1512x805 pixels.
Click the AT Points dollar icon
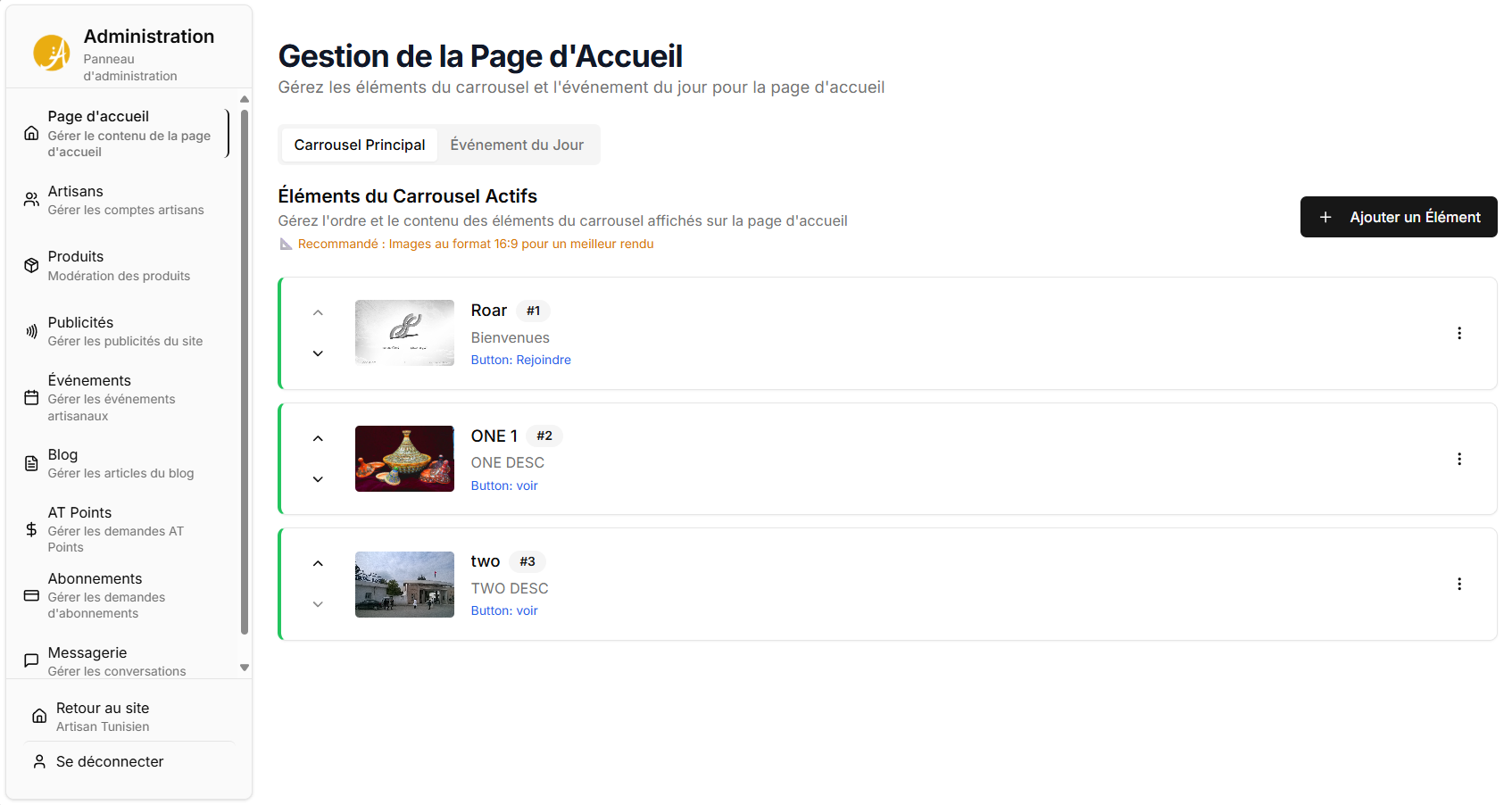coord(31,529)
